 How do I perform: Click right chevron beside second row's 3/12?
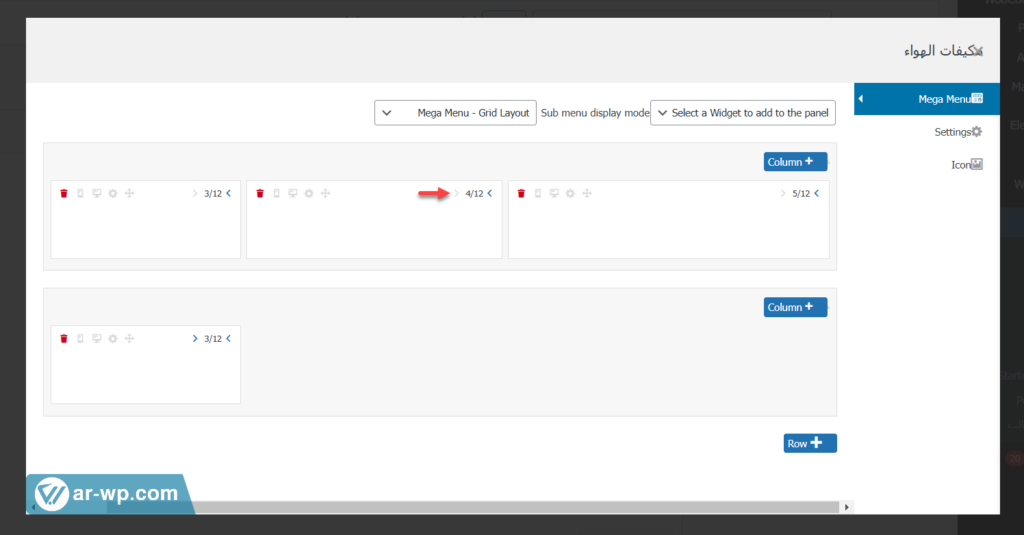coord(195,338)
